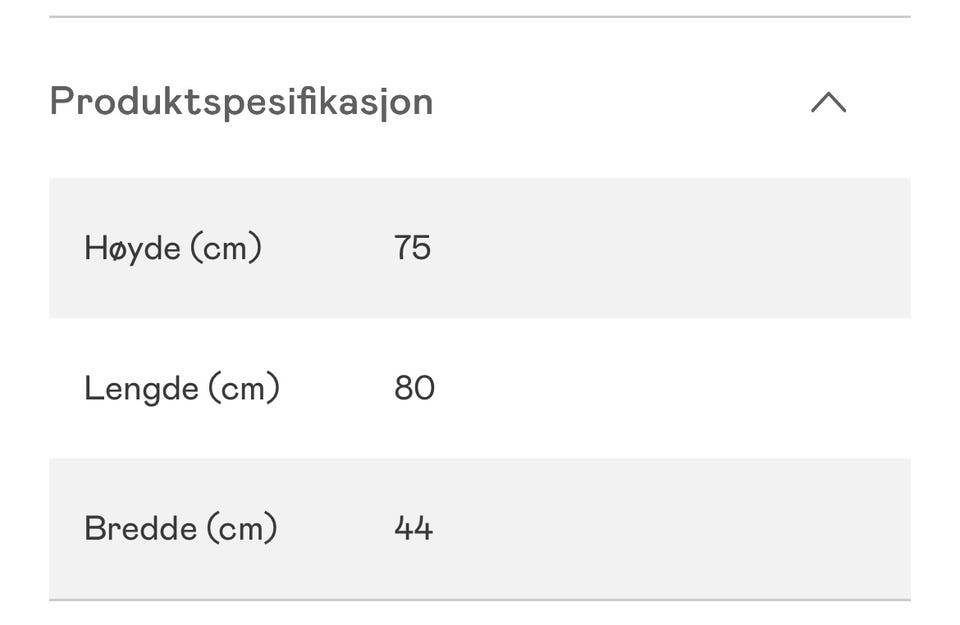Image resolution: width=960 pixels, height=625 pixels.
Task: Click the blank header space between title and chevron
Action: pyautogui.click(x=621, y=102)
